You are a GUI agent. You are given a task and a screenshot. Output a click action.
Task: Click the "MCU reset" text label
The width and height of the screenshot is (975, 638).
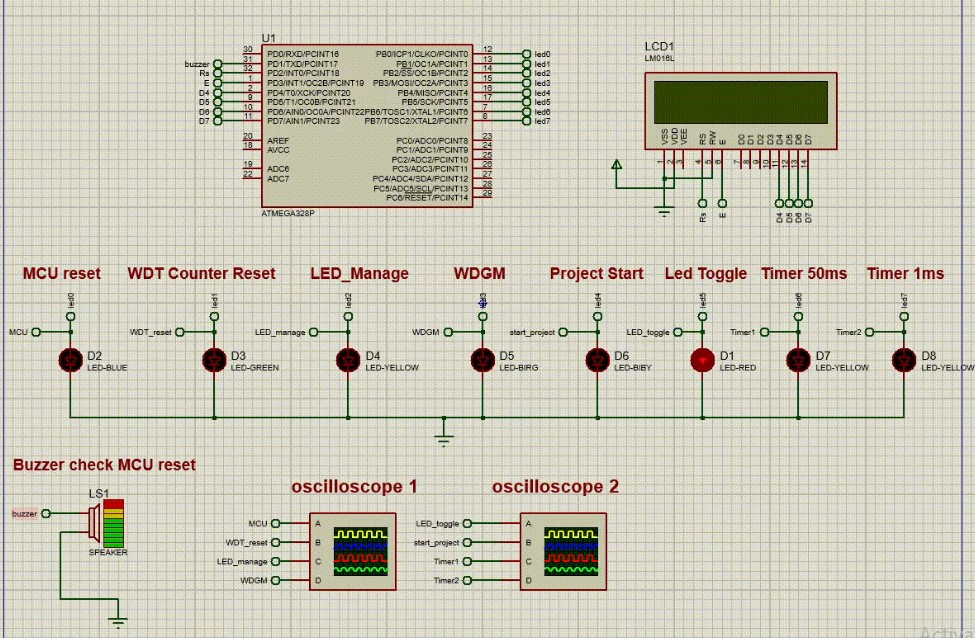coord(62,274)
